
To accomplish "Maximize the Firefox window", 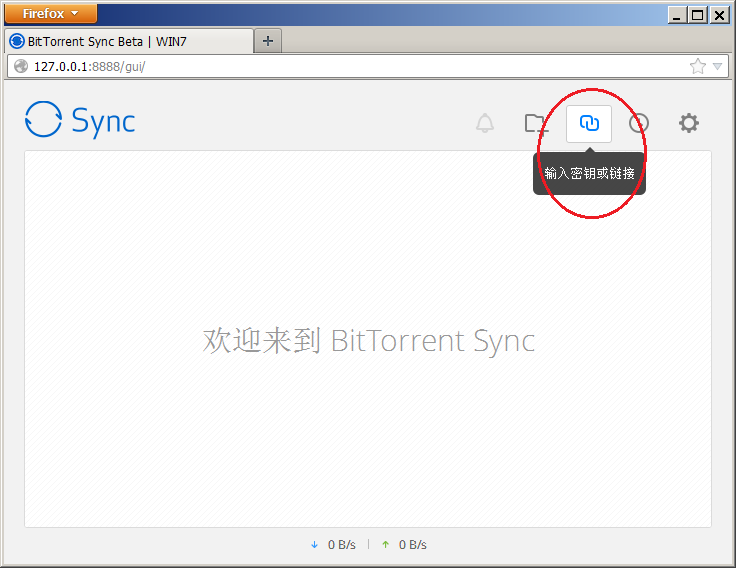I will [698, 14].
